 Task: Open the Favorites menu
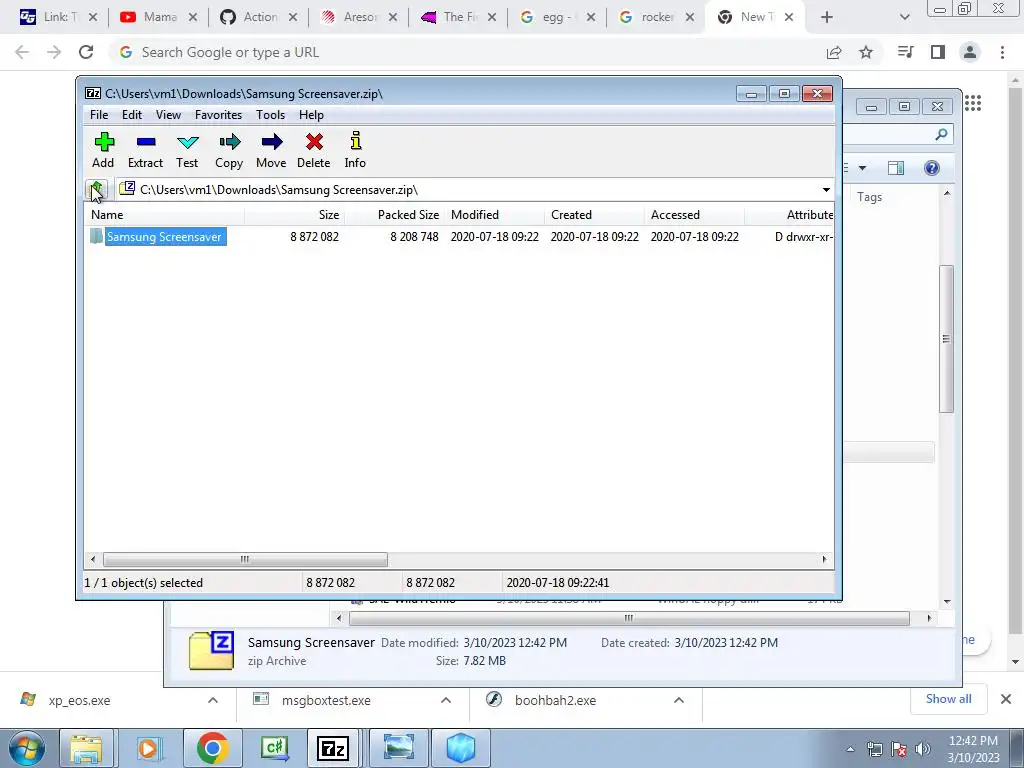pos(219,115)
